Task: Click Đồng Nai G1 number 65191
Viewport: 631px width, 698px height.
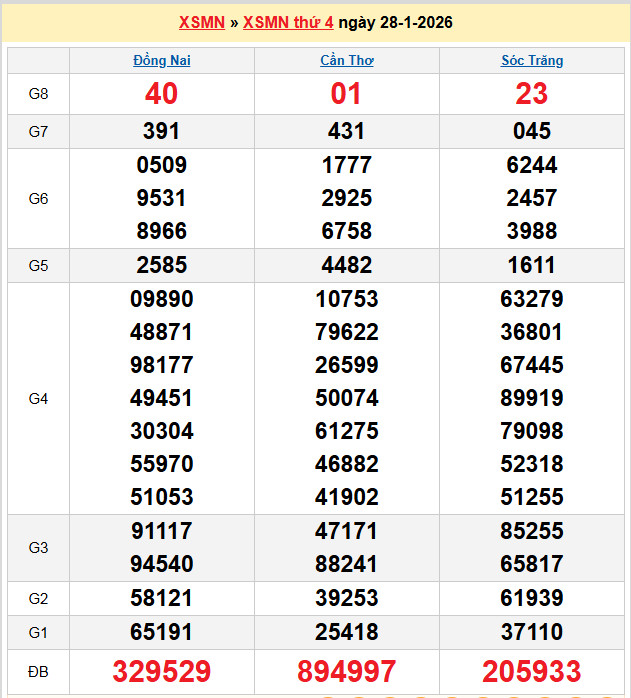Action: (x=162, y=632)
